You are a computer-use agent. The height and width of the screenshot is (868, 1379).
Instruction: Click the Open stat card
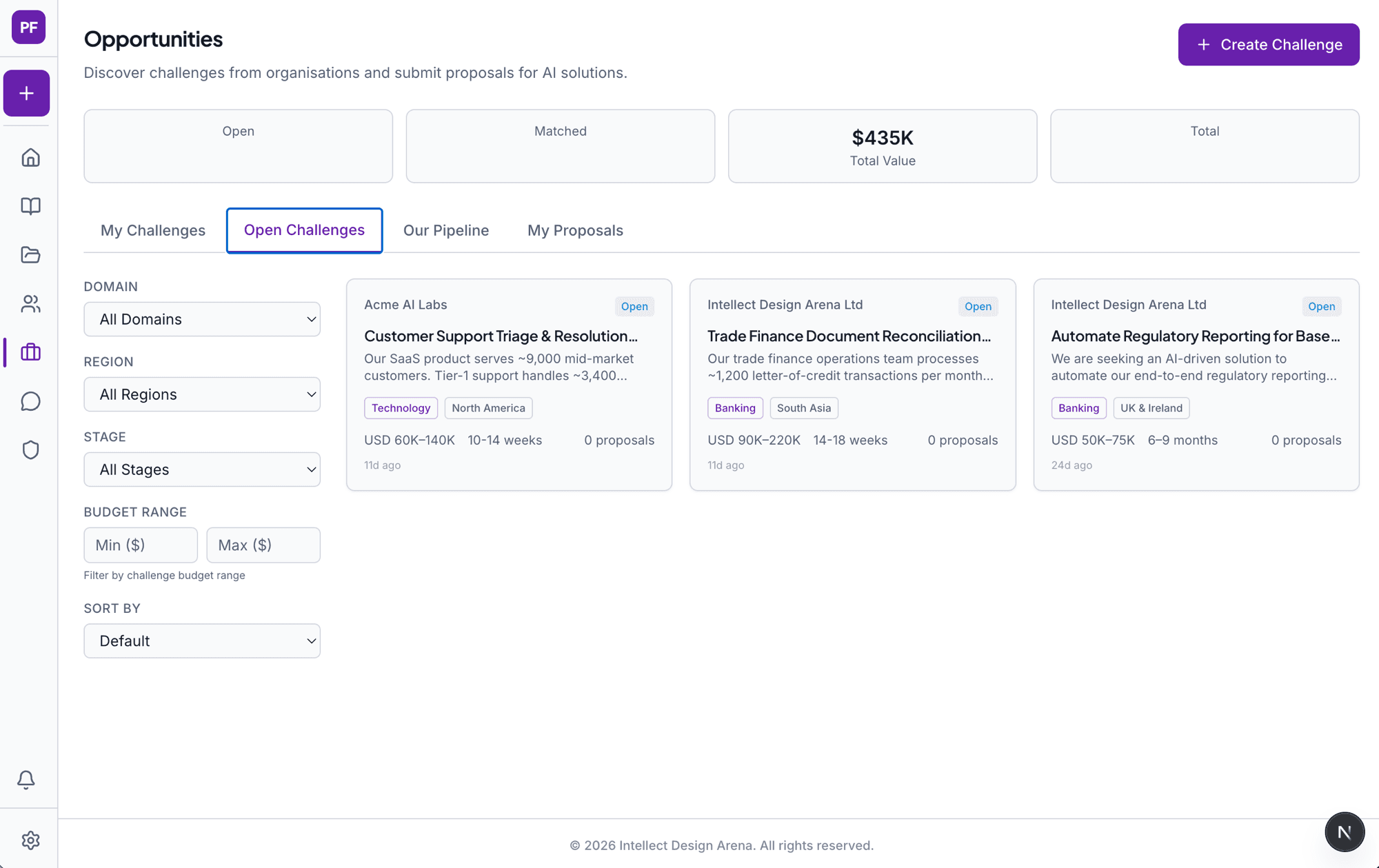tap(239, 146)
